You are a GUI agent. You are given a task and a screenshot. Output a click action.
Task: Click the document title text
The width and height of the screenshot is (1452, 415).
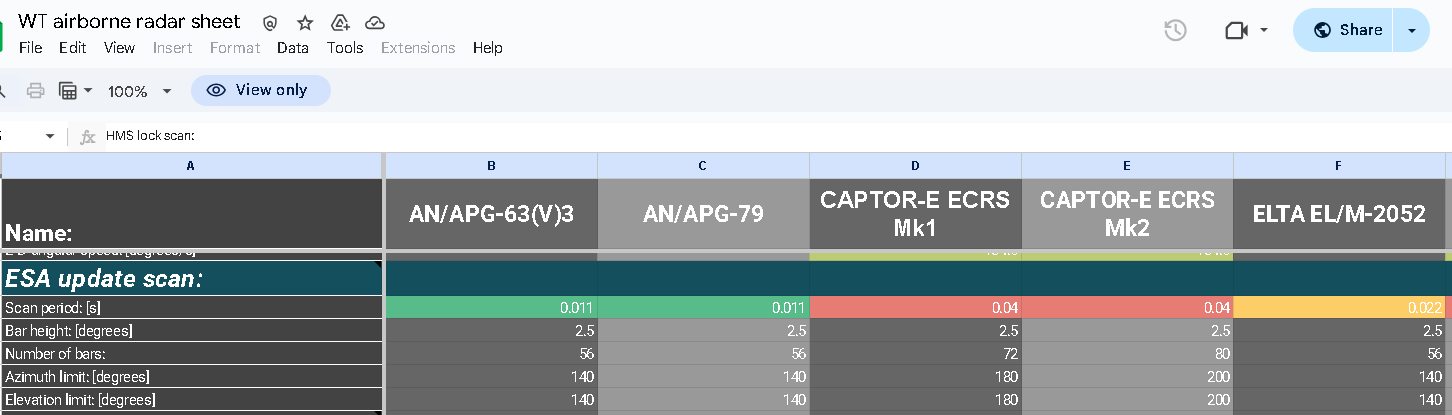tap(129, 22)
